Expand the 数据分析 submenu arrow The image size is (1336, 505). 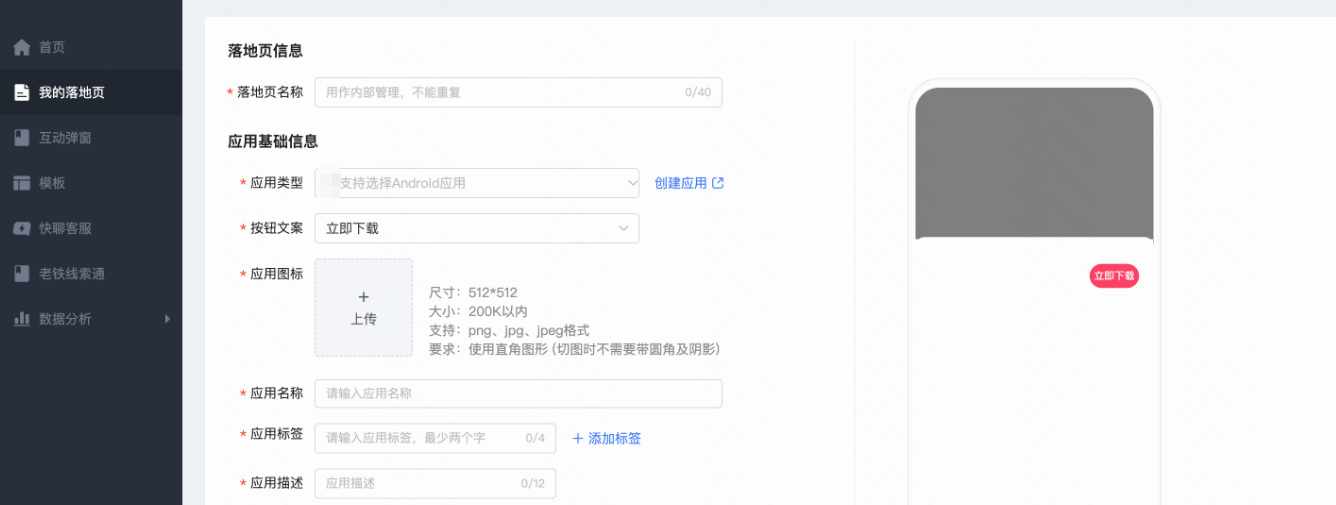click(x=167, y=319)
